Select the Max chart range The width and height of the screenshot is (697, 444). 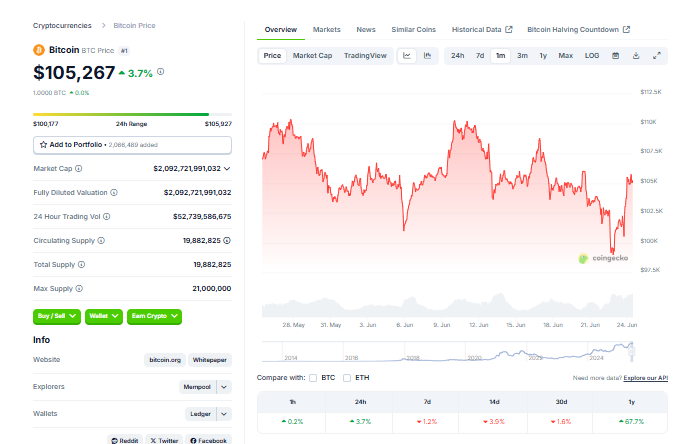click(x=565, y=56)
